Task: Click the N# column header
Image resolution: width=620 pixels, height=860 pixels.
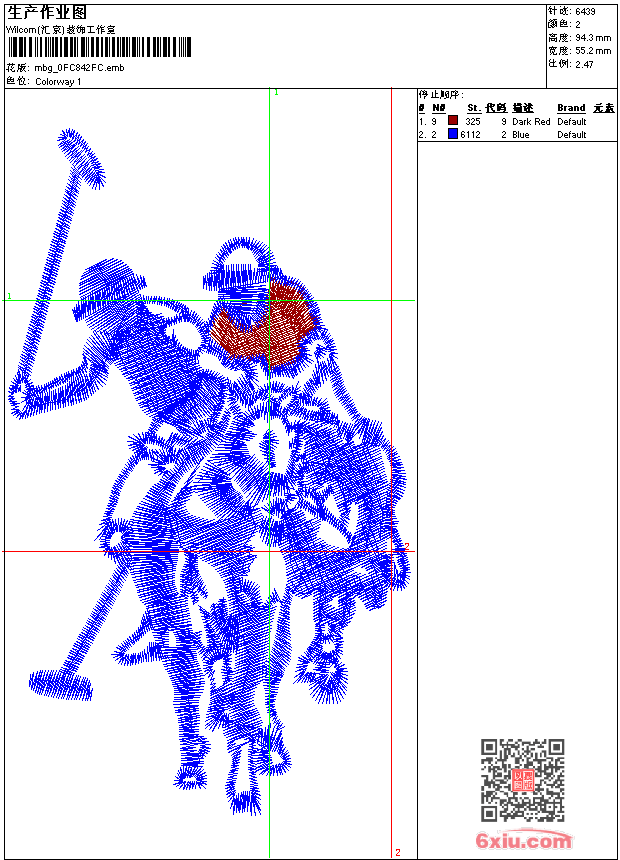Action: [438, 108]
